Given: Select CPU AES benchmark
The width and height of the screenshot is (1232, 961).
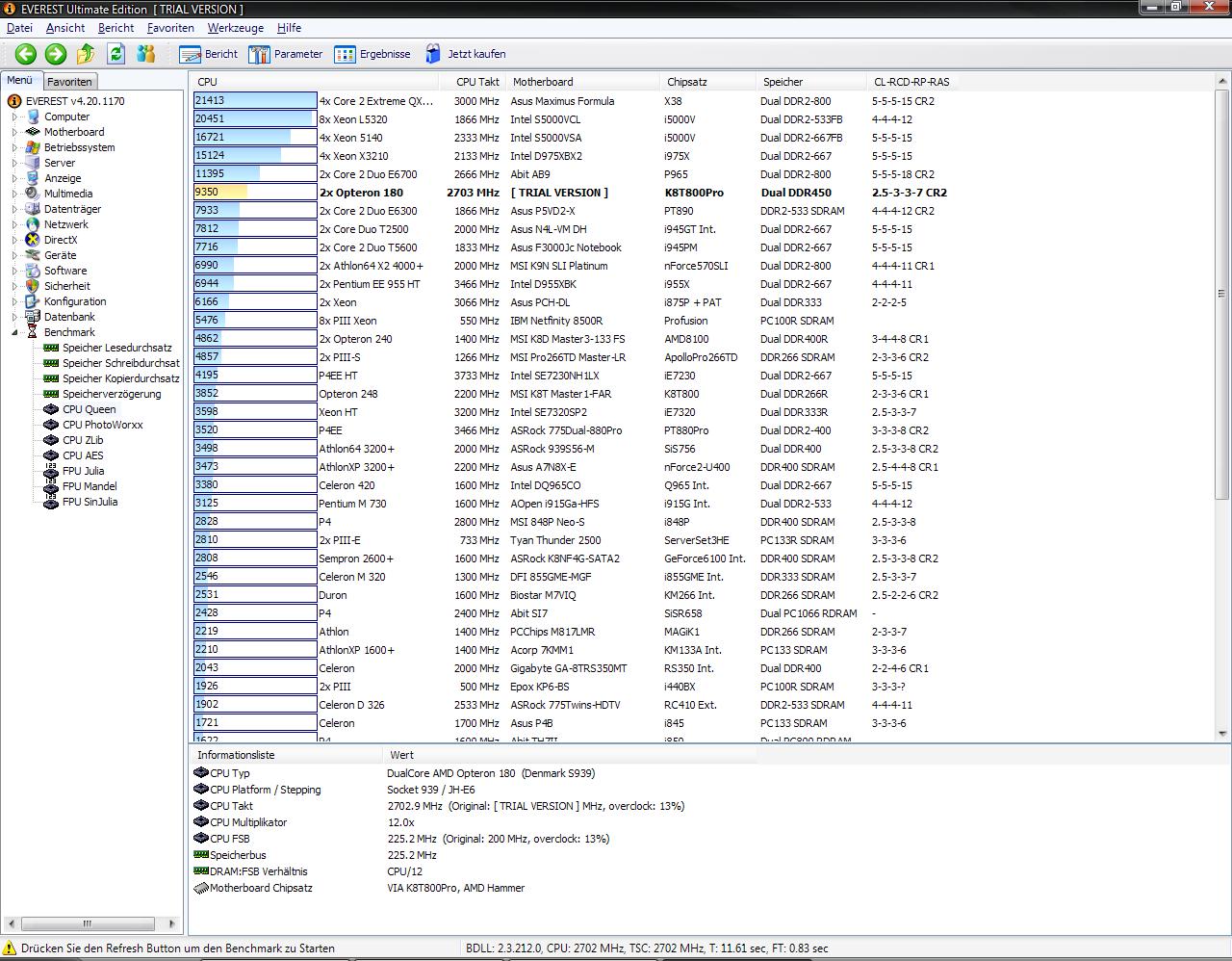Looking at the screenshot, I should [83, 455].
